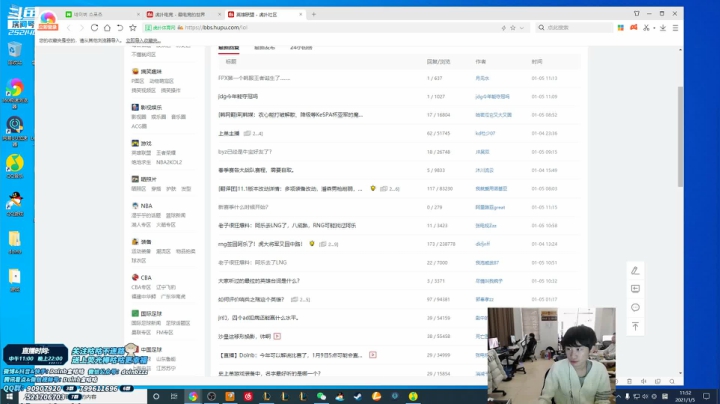
Task: Click the video play icon beside Doinb thread
Action: (x=373, y=355)
